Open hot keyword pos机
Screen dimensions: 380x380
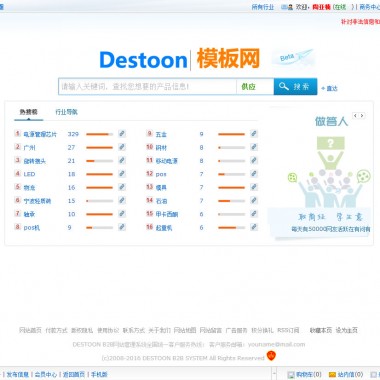32,228
